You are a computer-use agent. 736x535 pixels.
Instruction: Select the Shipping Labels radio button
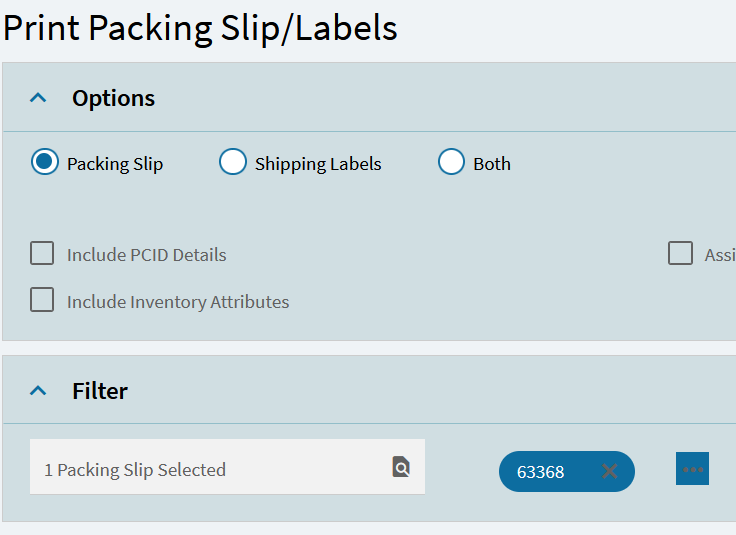pyautogui.click(x=233, y=162)
